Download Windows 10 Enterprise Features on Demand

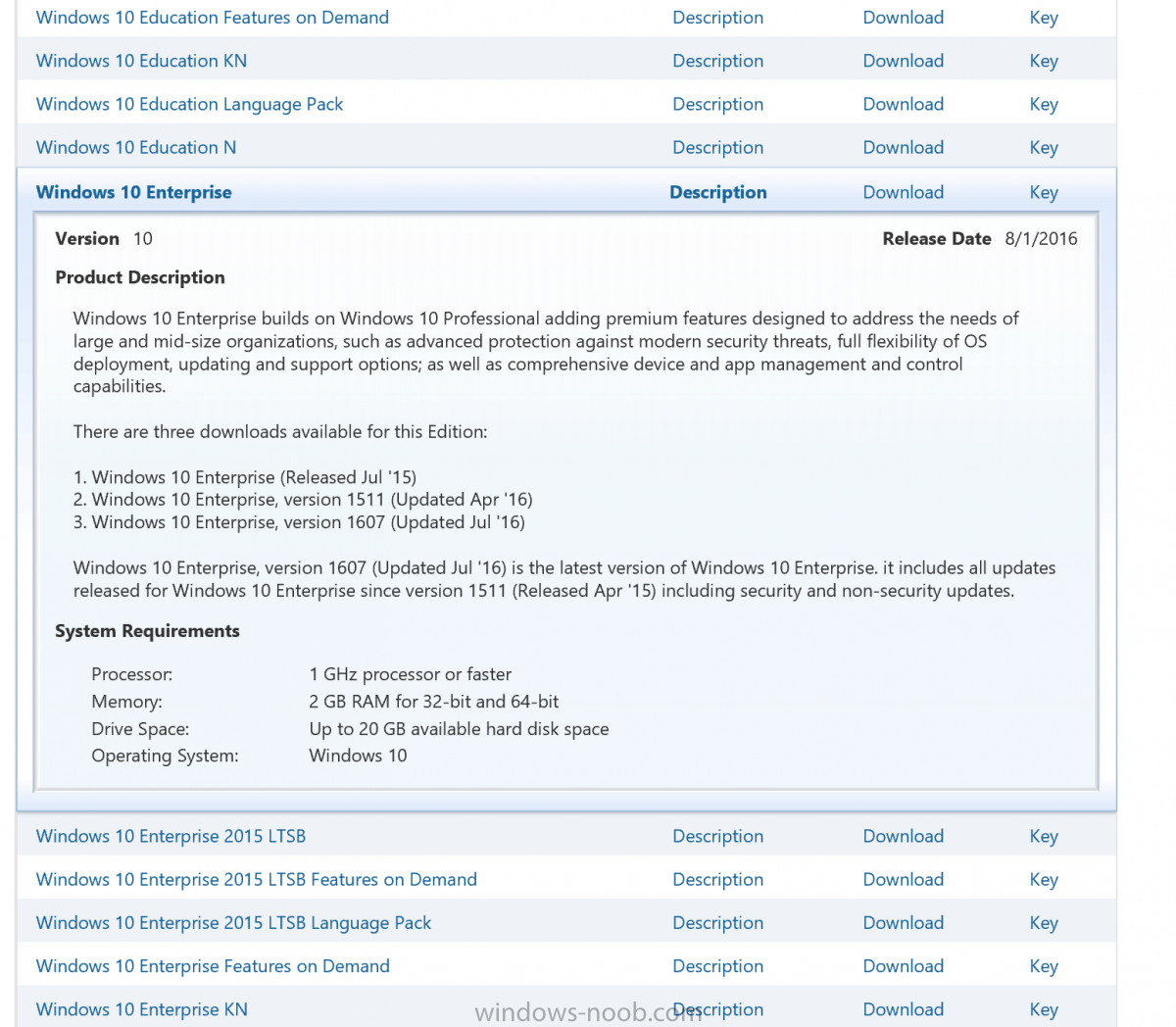[x=904, y=965]
